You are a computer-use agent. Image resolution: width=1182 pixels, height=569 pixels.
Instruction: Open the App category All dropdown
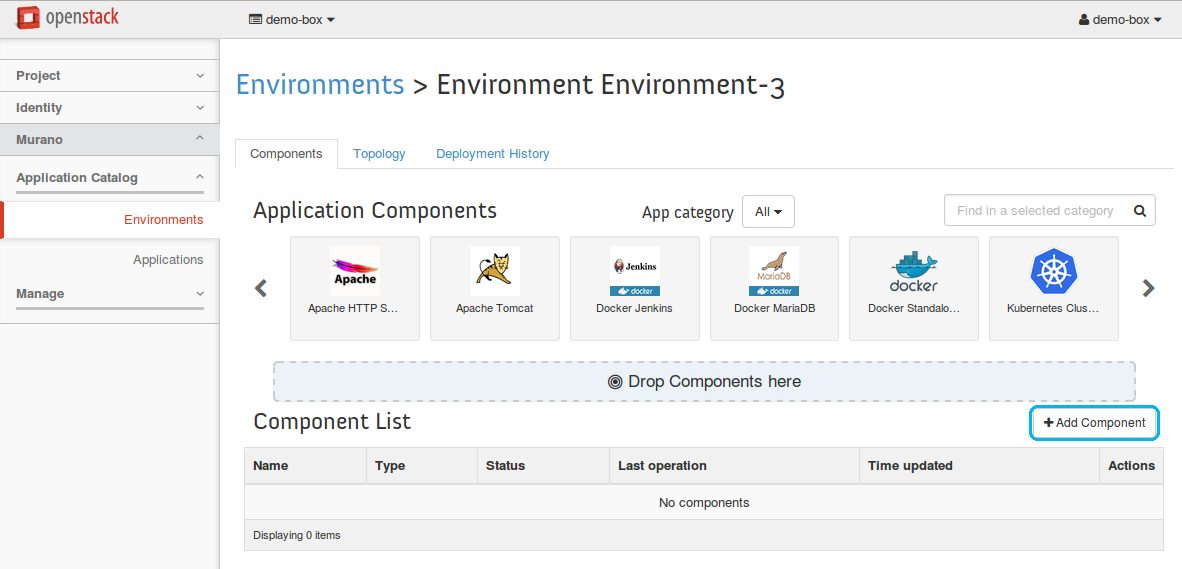[768, 212]
